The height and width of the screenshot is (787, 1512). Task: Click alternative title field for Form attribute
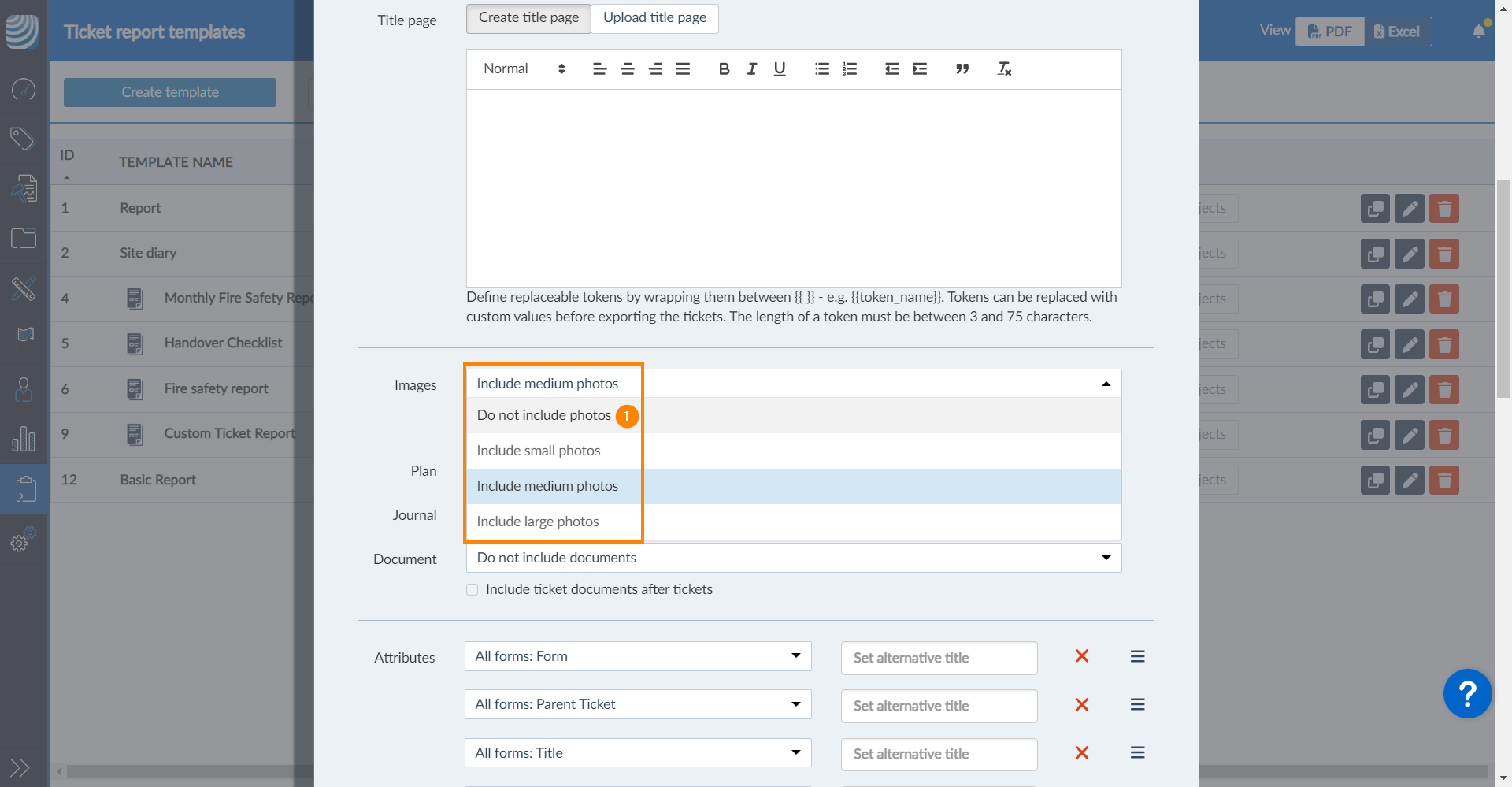click(939, 658)
